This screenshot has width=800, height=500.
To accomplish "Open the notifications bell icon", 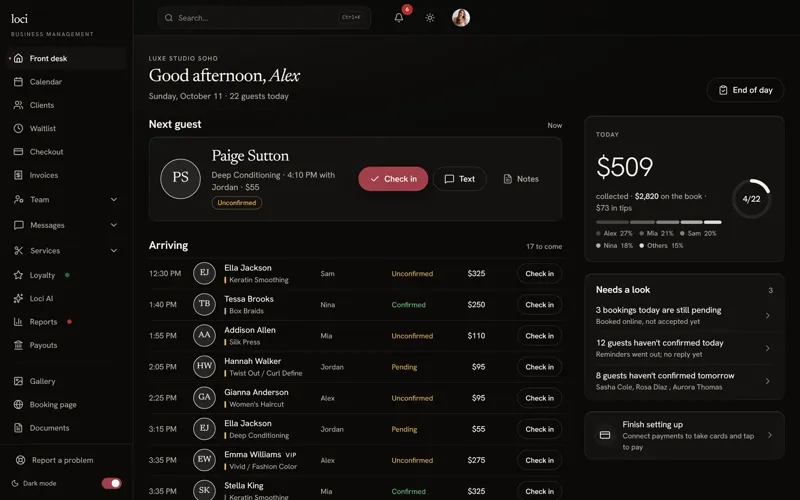I will (x=398, y=18).
